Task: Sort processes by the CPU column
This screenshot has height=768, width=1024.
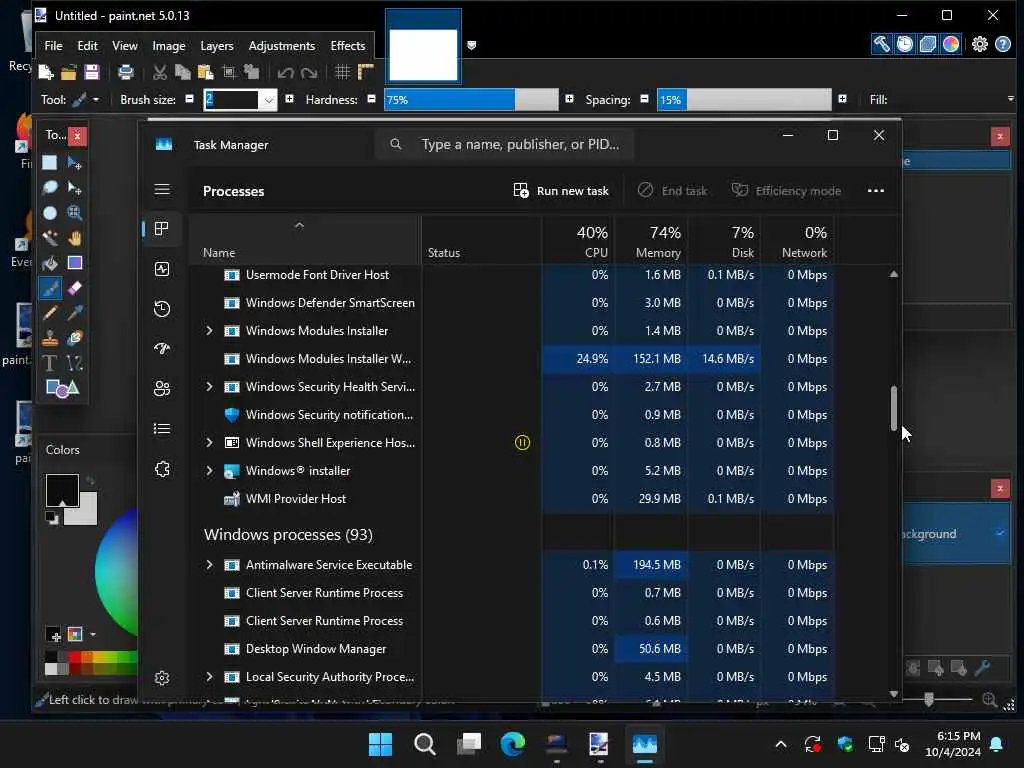Action: coord(578,241)
